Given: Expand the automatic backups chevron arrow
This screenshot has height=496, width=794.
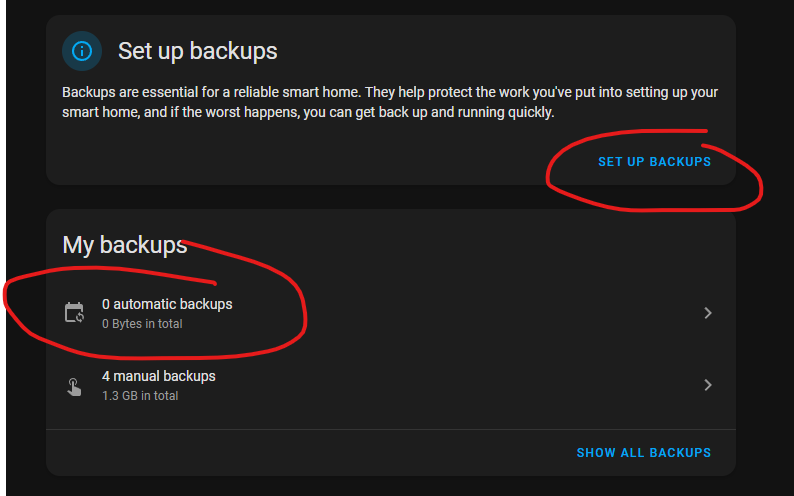Looking at the screenshot, I should point(708,313).
